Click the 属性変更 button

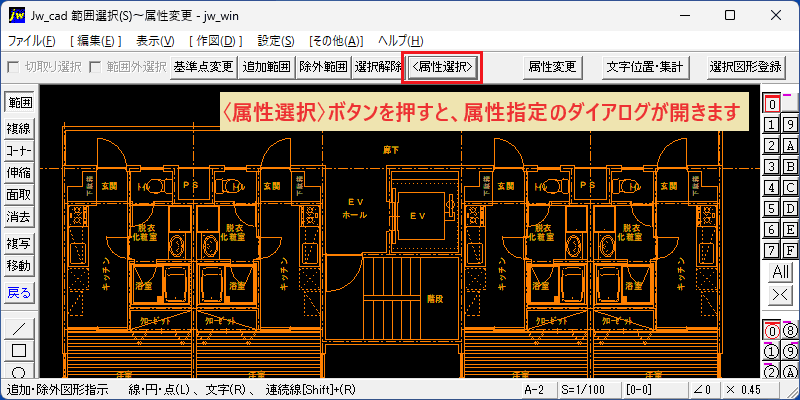pyautogui.click(x=553, y=67)
